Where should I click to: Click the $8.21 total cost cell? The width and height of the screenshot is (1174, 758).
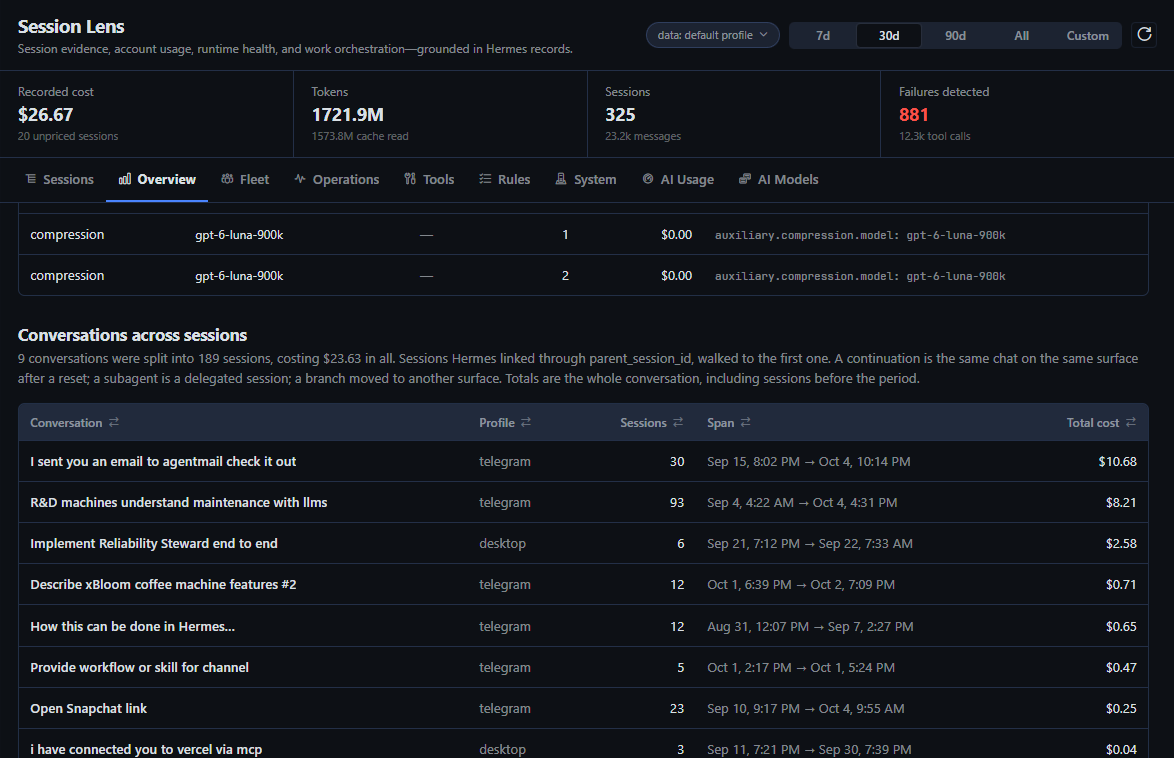1121,503
